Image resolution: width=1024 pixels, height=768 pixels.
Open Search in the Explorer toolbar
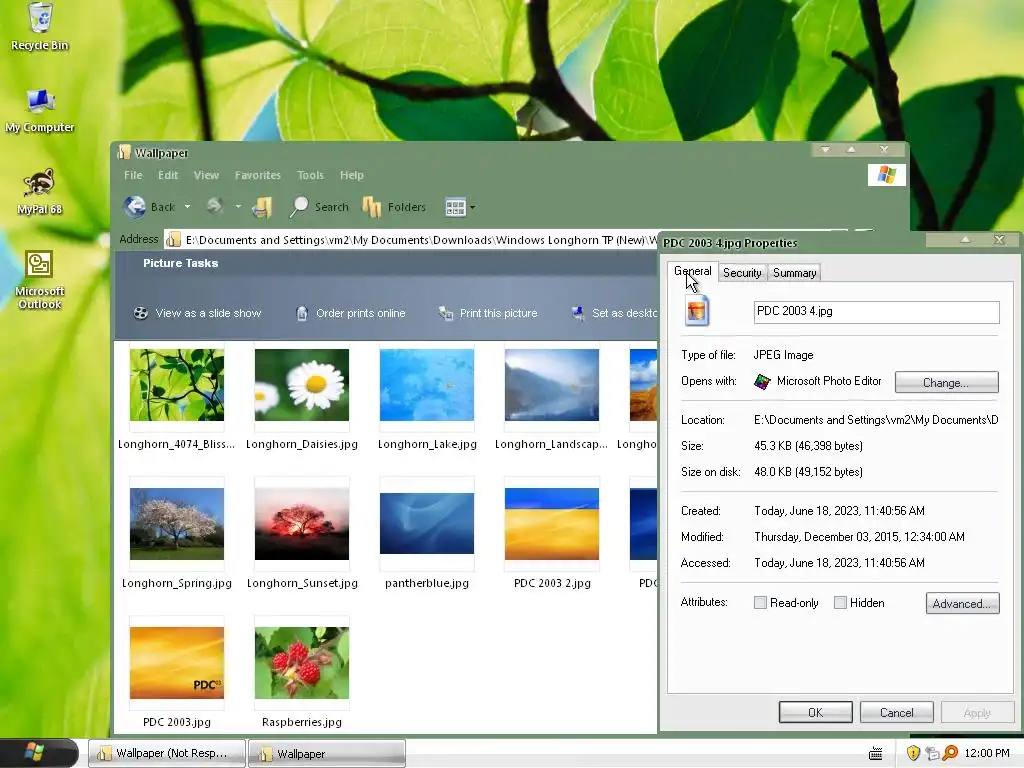[x=319, y=207]
